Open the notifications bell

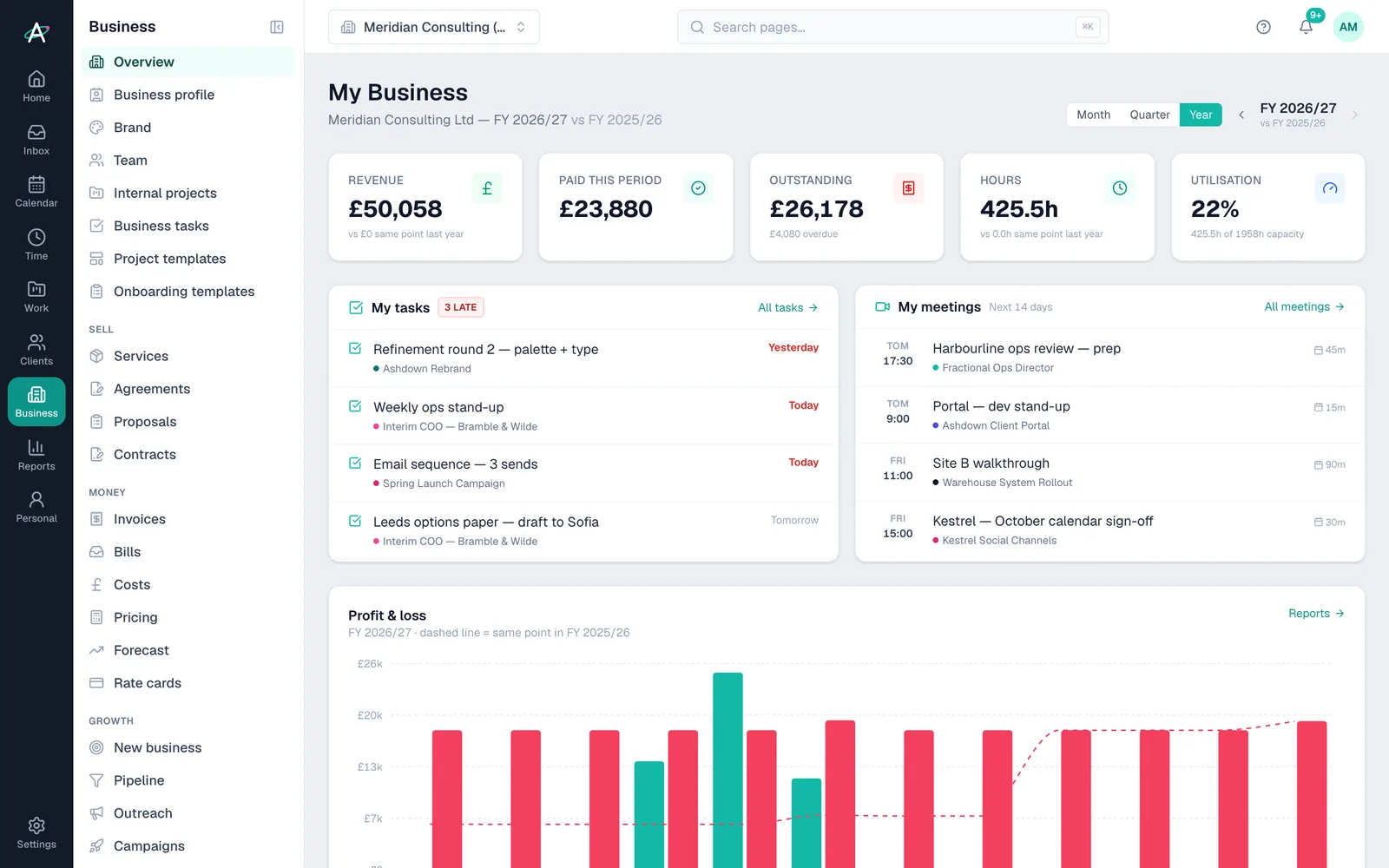[1306, 27]
